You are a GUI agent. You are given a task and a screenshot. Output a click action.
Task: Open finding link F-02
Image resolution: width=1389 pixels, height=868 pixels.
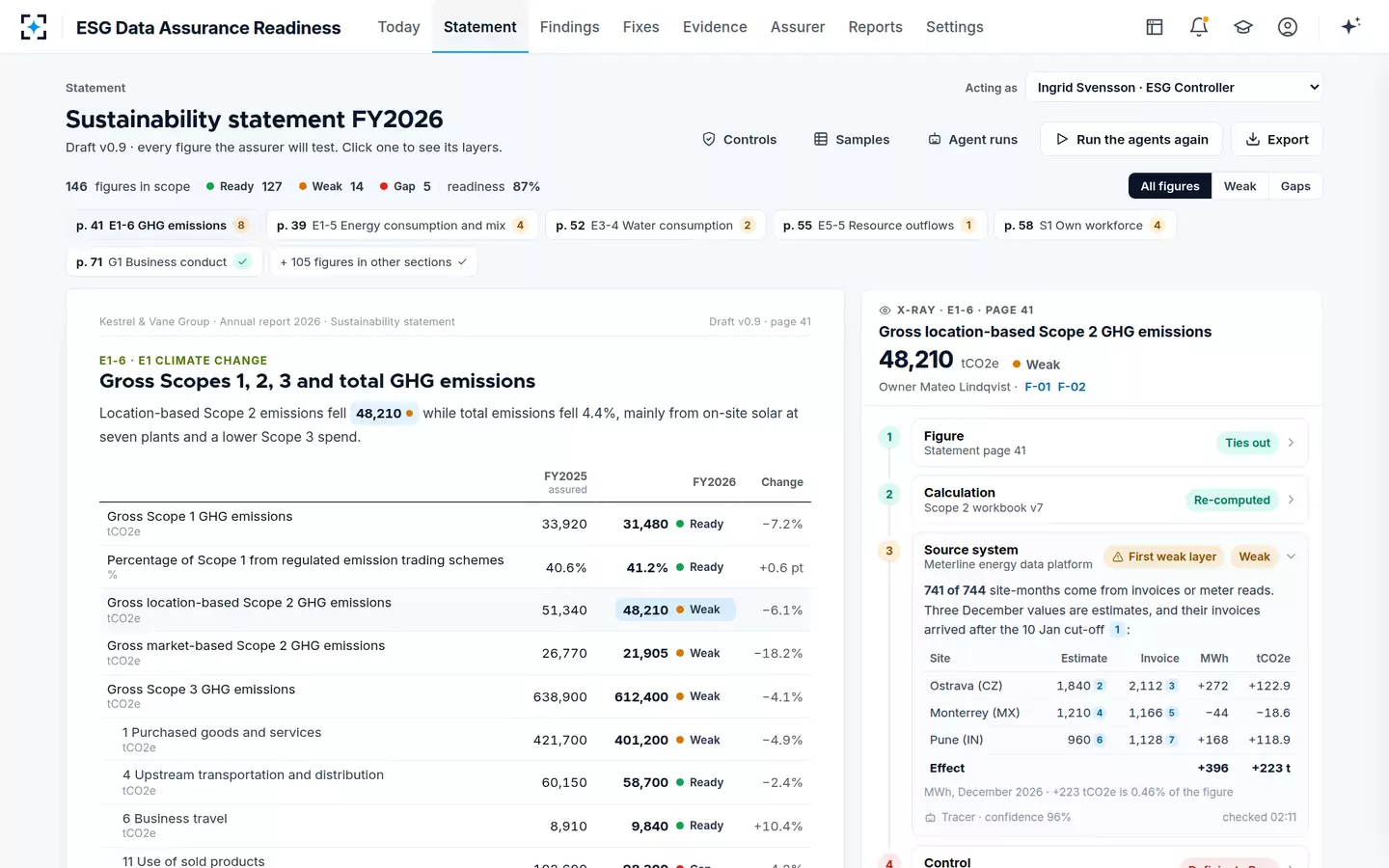point(1072,387)
